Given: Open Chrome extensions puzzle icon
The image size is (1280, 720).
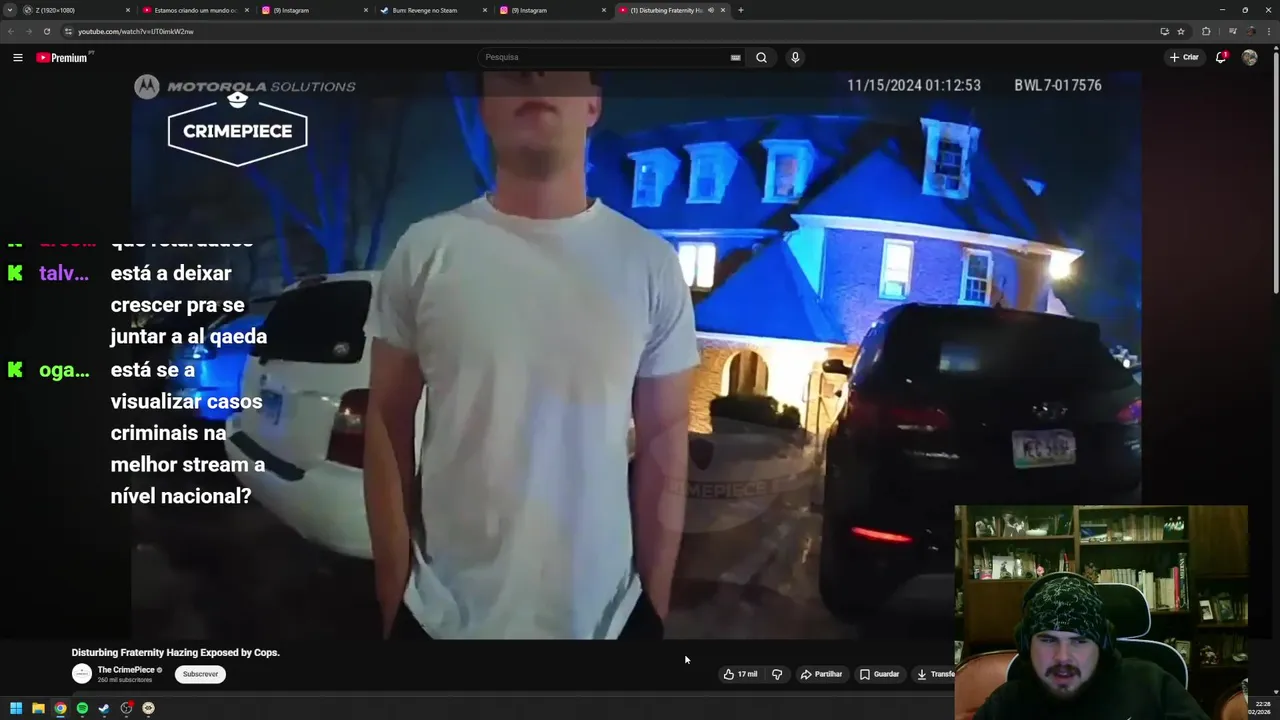Looking at the screenshot, I should pos(1206,31).
